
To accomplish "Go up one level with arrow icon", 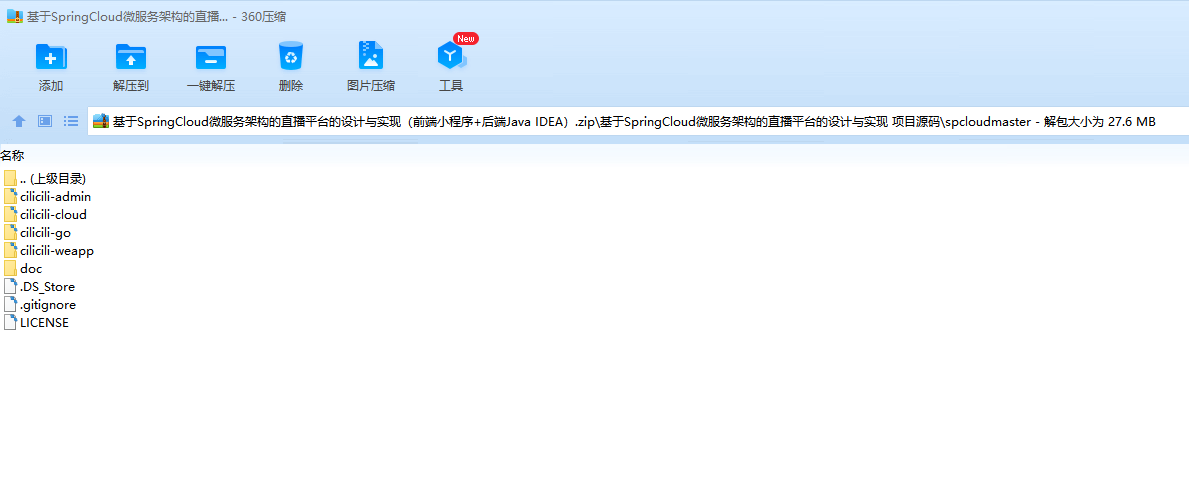I will pos(19,121).
